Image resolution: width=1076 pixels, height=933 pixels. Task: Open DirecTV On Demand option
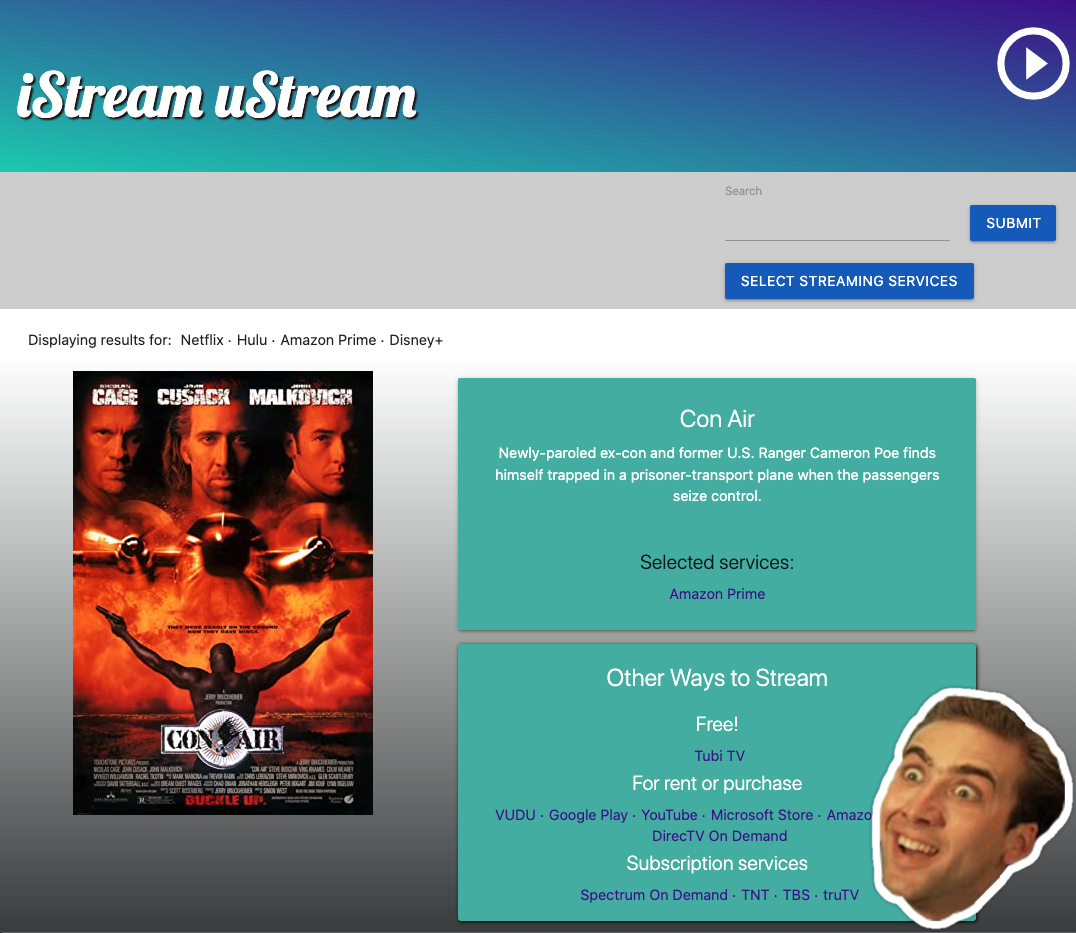(x=719, y=835)
